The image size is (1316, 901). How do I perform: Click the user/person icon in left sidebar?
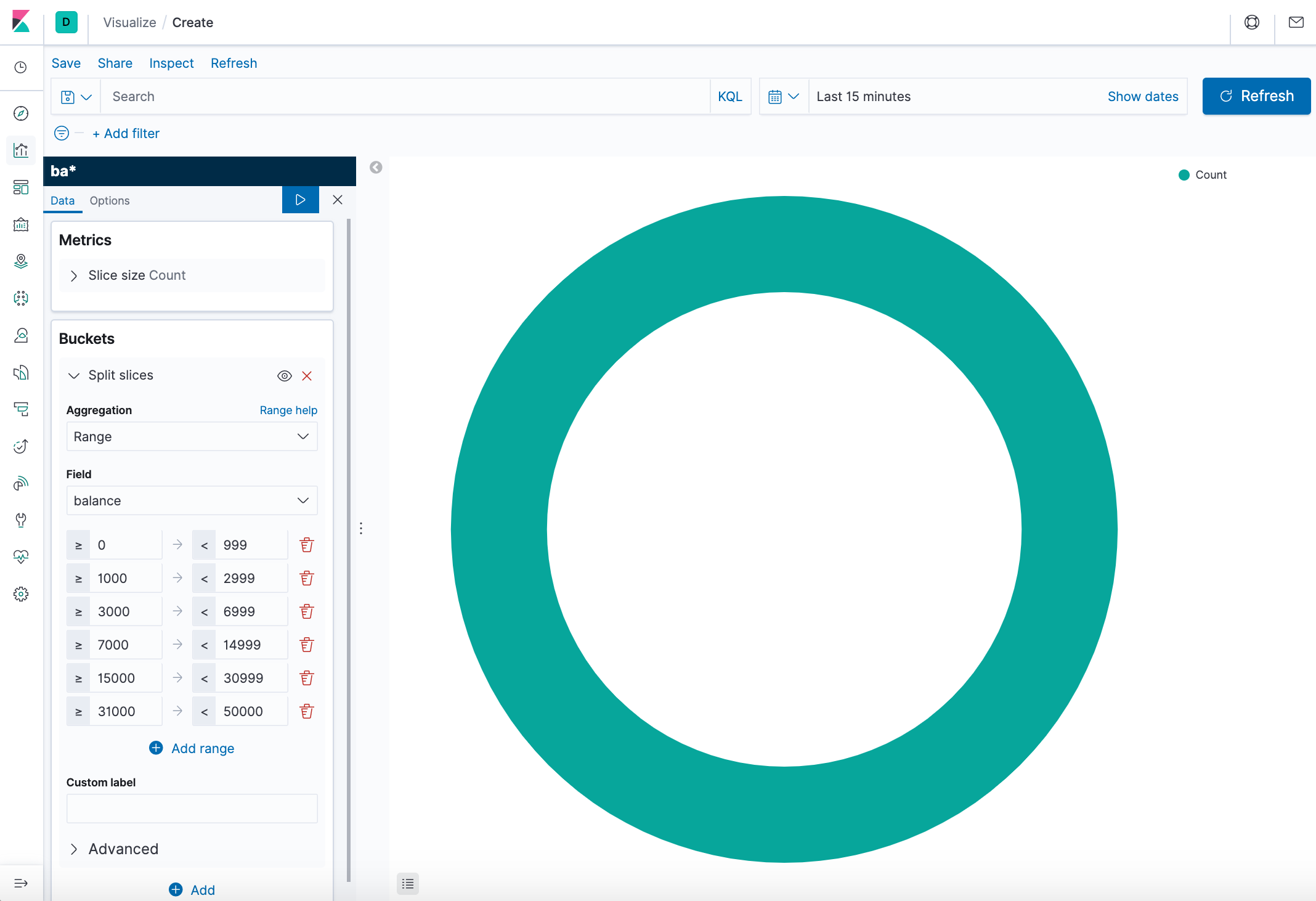(22, 335)
